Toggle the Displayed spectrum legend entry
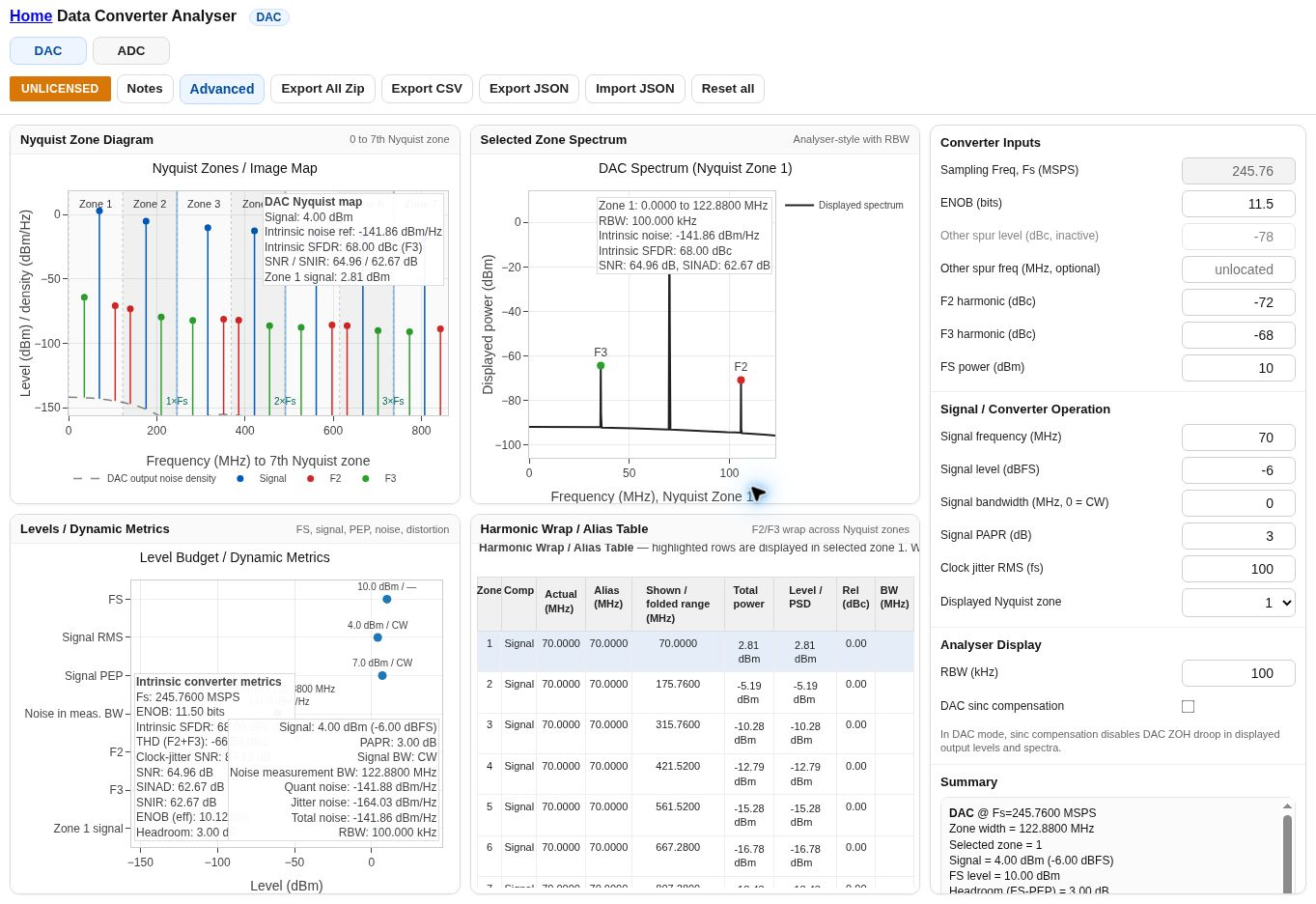This screenshot has width=1316, height=904. (845, 206)
